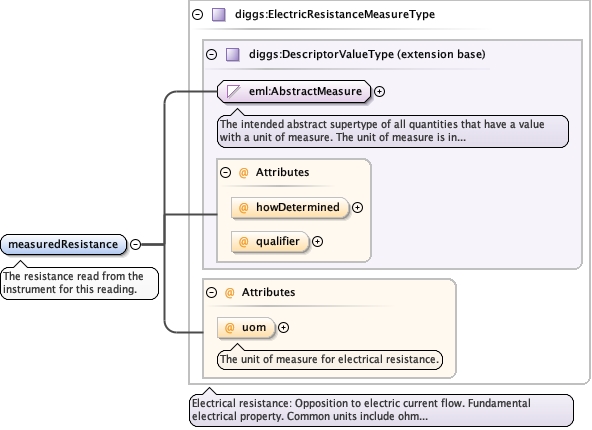Click the @ icon of the Attributes header above howDetermined

(244, 173)
